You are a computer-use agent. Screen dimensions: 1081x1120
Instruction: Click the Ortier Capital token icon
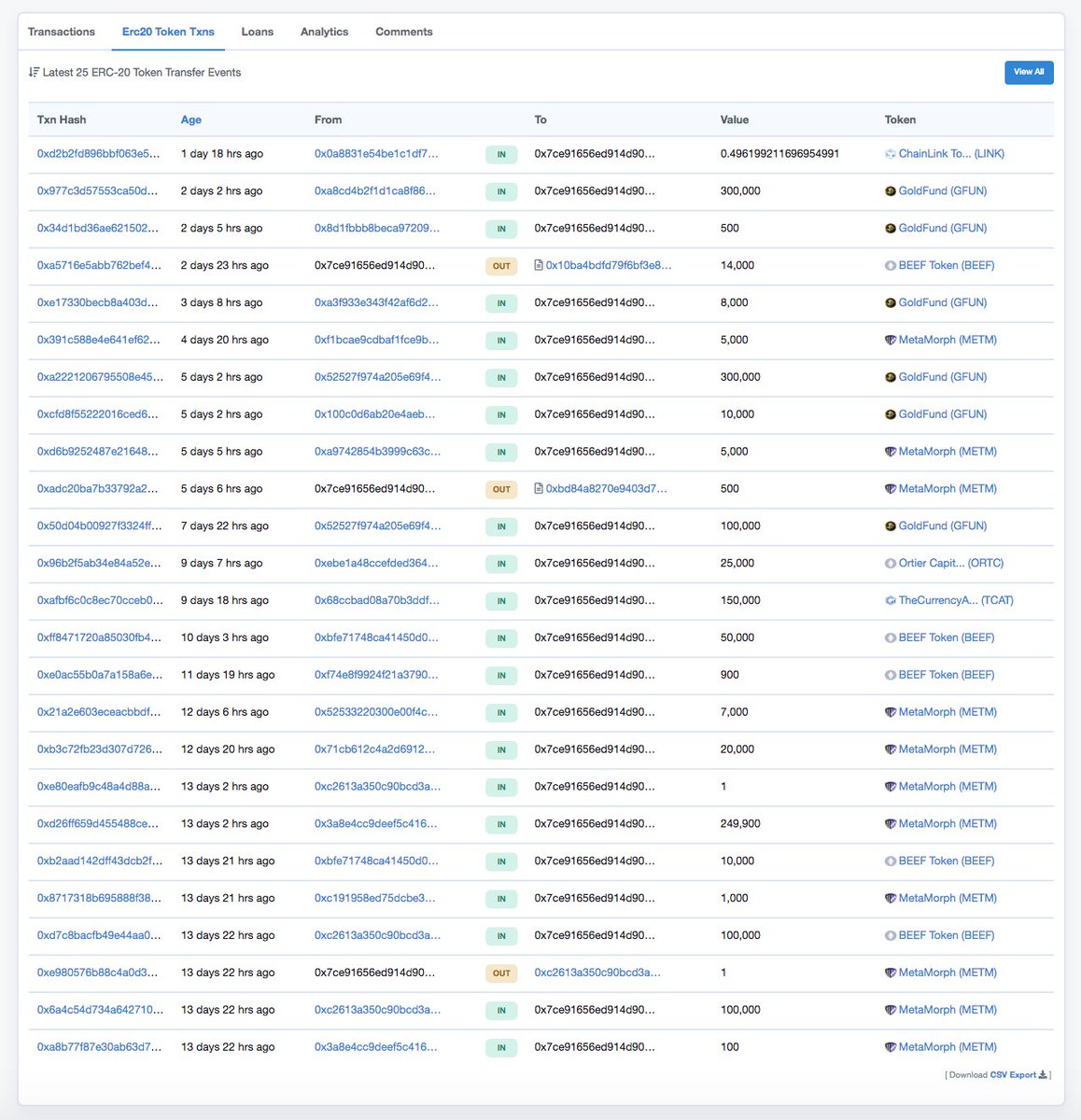(x=891, y=564)
